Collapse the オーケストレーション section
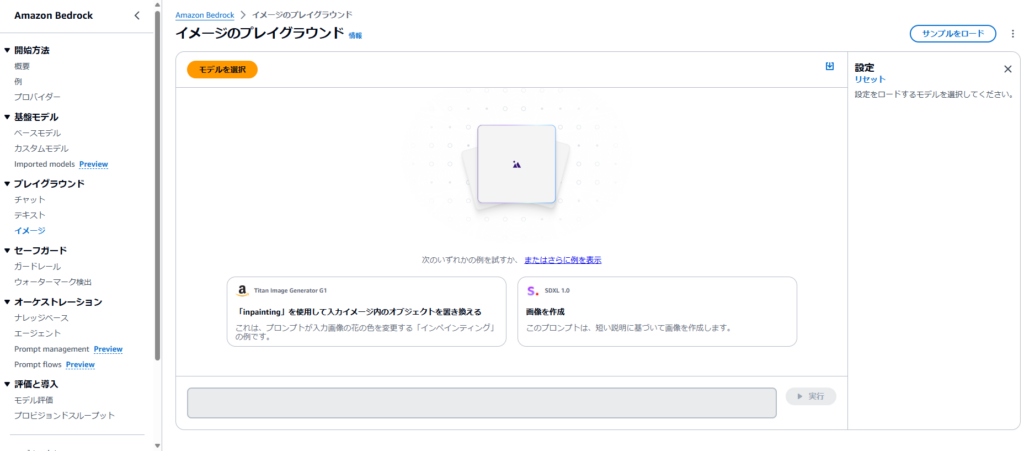 click(x=7, y=302)
